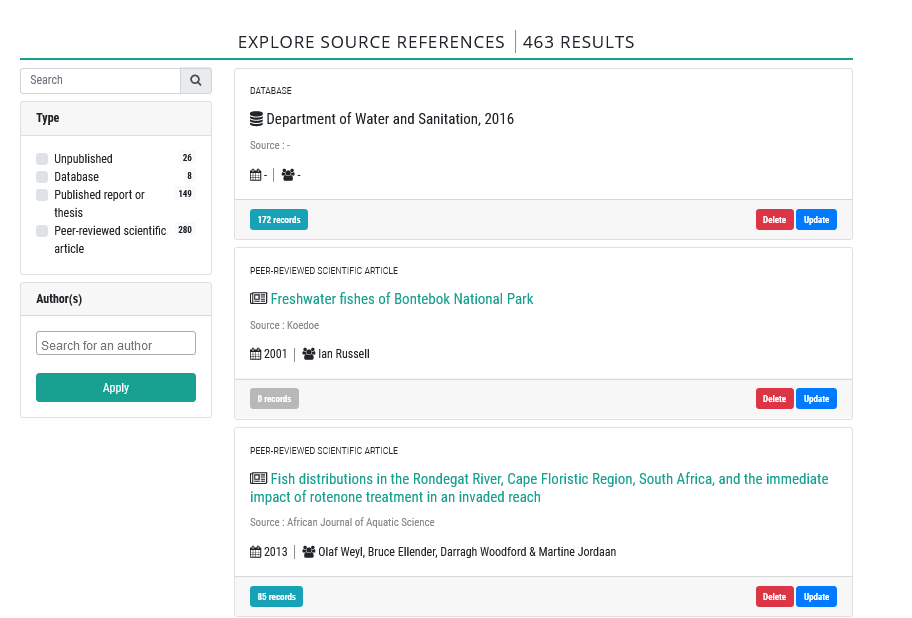Open the Rondegat River fish distributions article
Image resolution: width=912 pixels, height=618 pixels.
[539, 488]
